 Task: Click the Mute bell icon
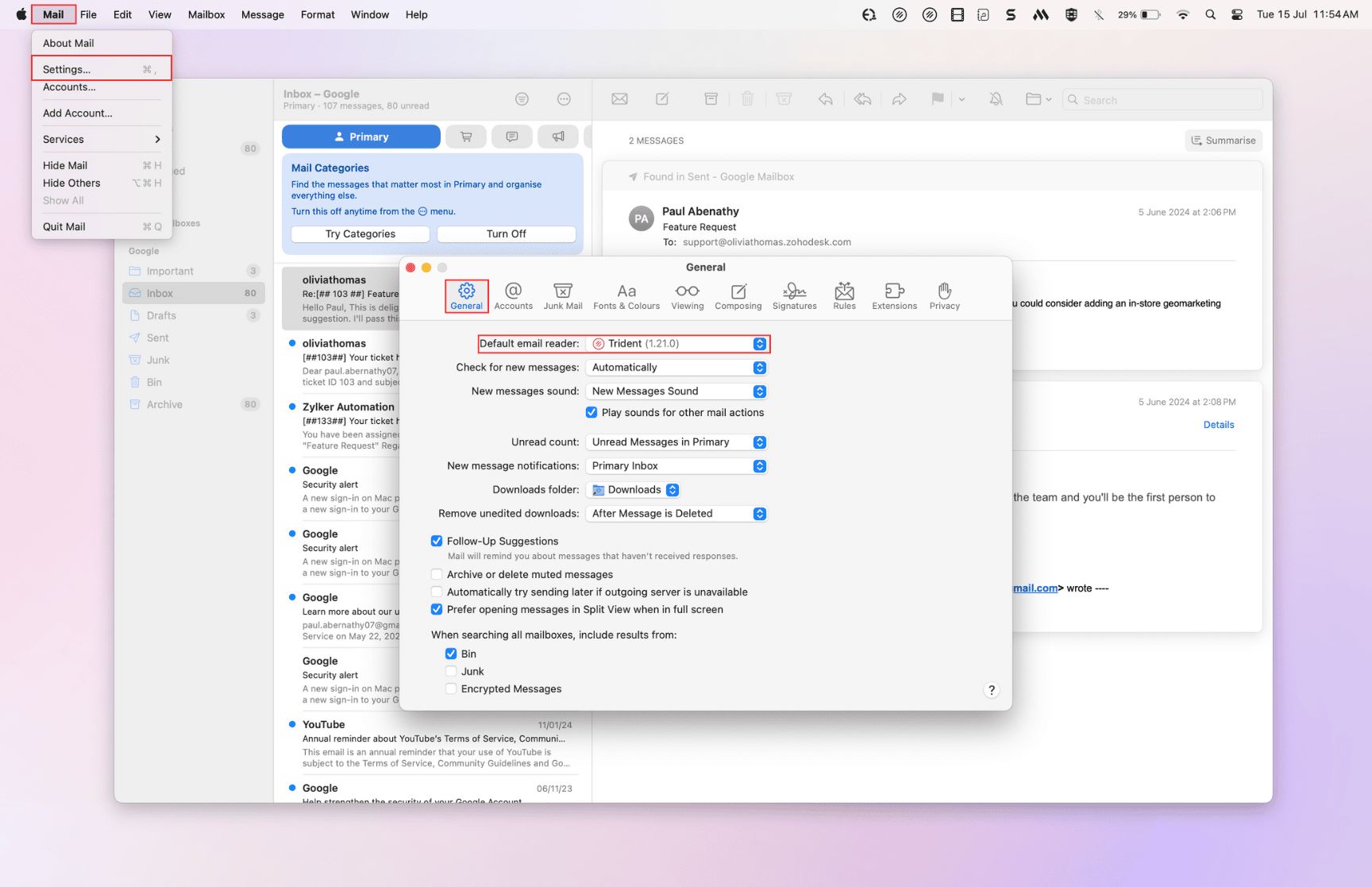click(x=996, y=99)
